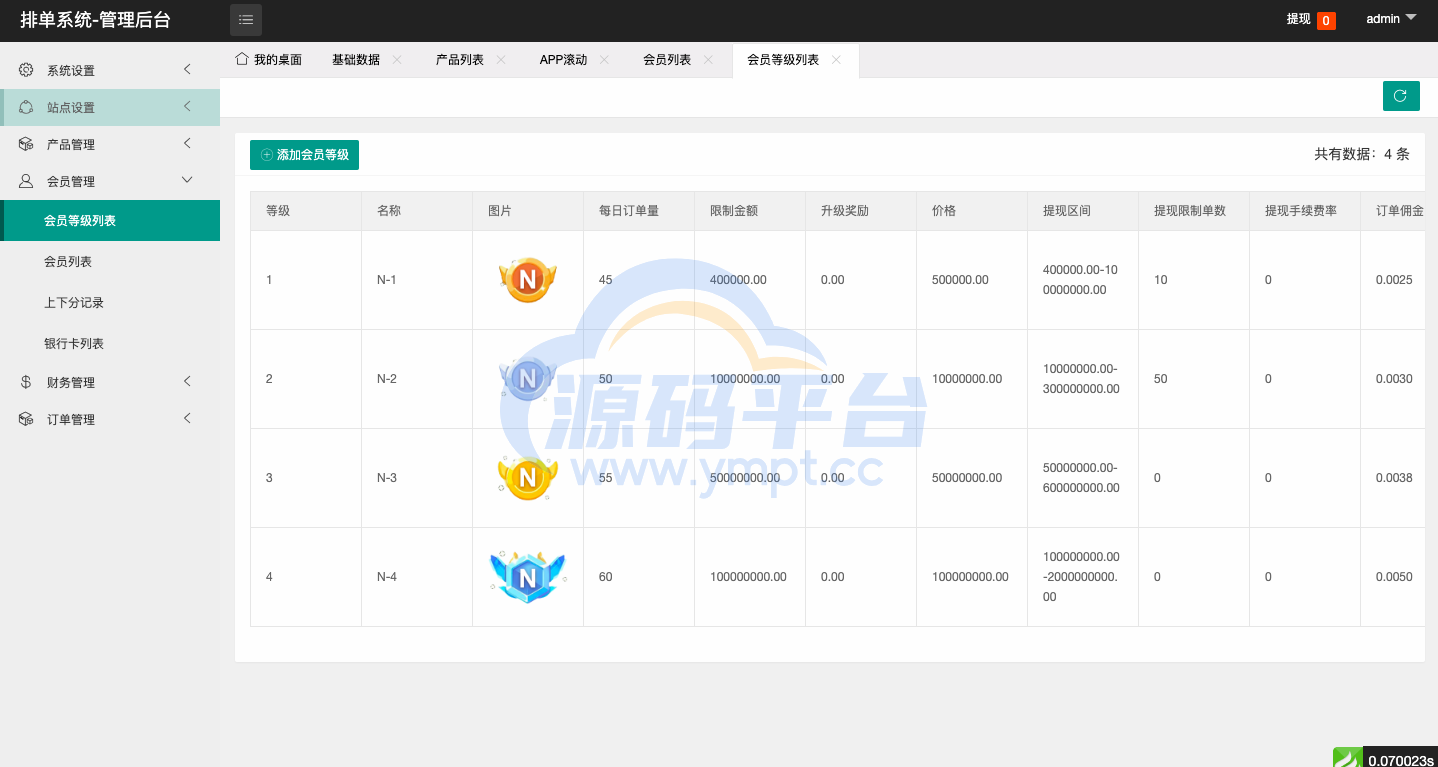Click the 0.0050 commission cell

tap(1393, 577)
